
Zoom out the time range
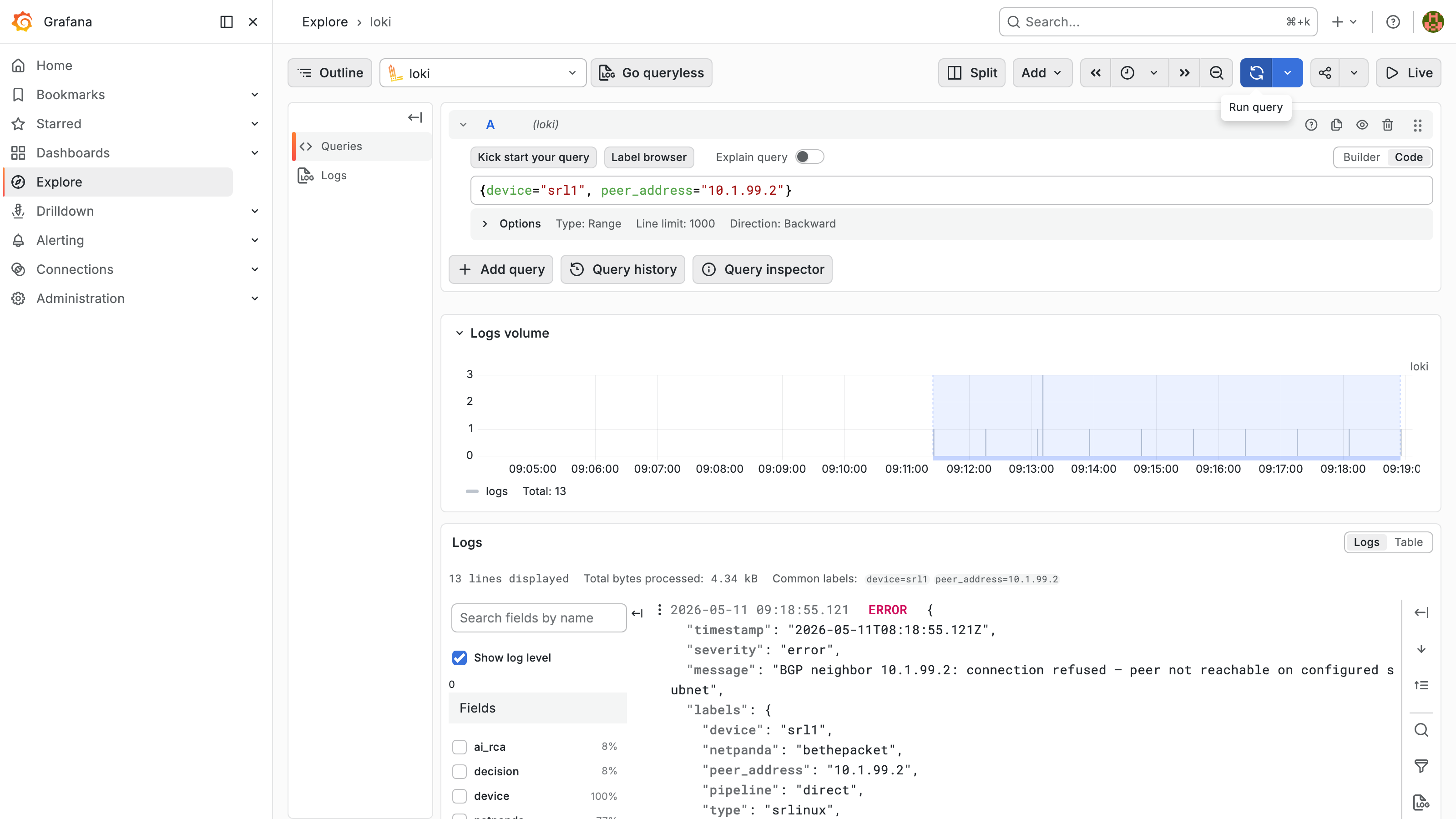pos(1216,73)
